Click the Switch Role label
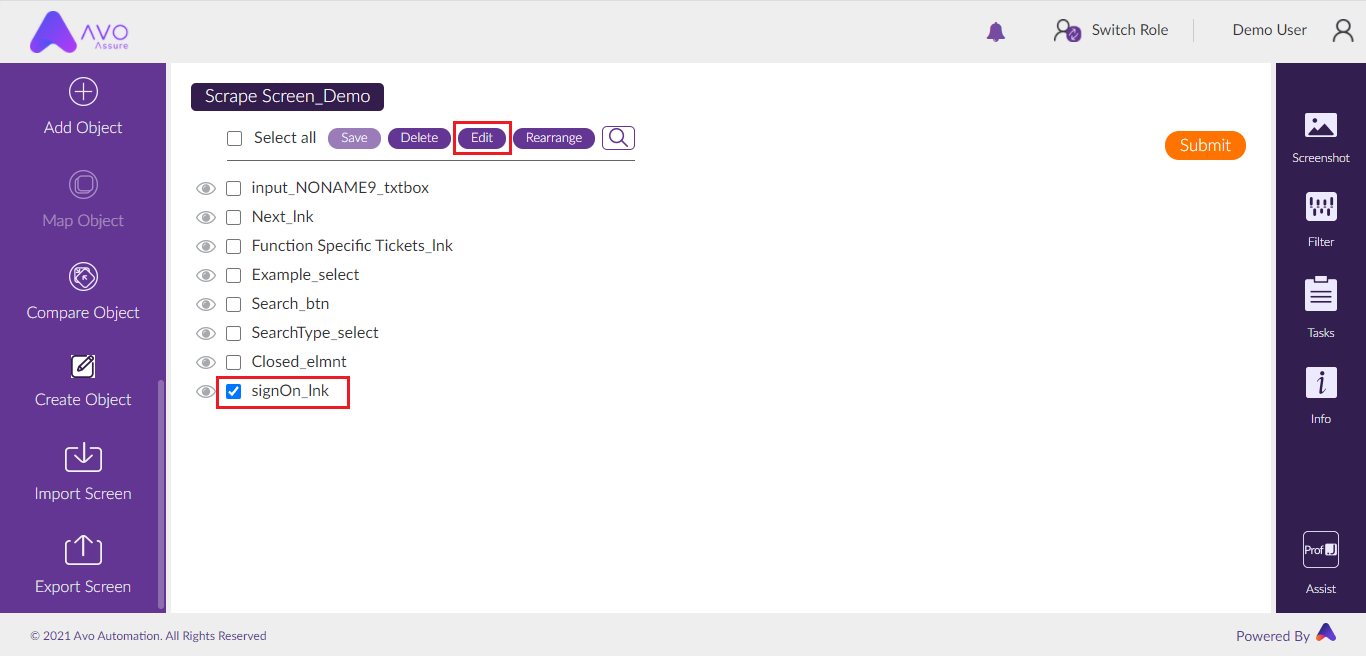Screen dimensions: 1366x656 (1130, 30)
